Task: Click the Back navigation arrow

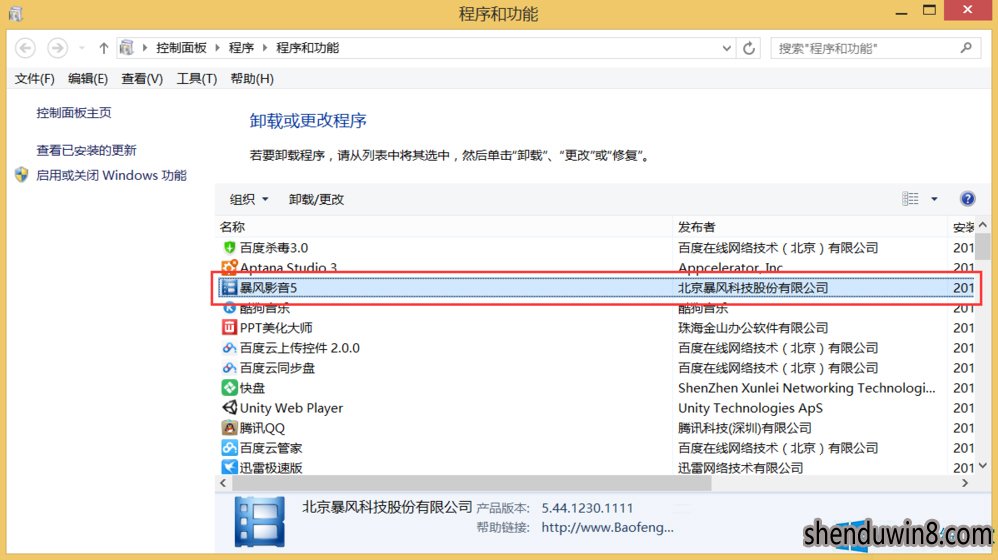Action: (x=25, y=48)
